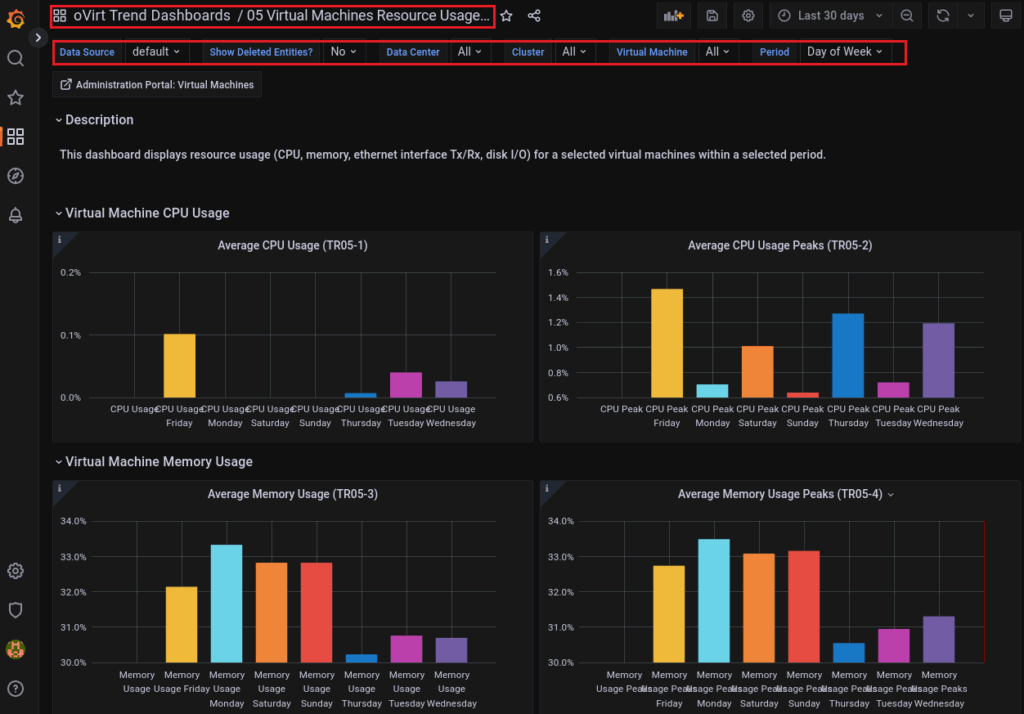
Task: Click info icon on Average CPU Usage panel
Action: coord(59,240)
